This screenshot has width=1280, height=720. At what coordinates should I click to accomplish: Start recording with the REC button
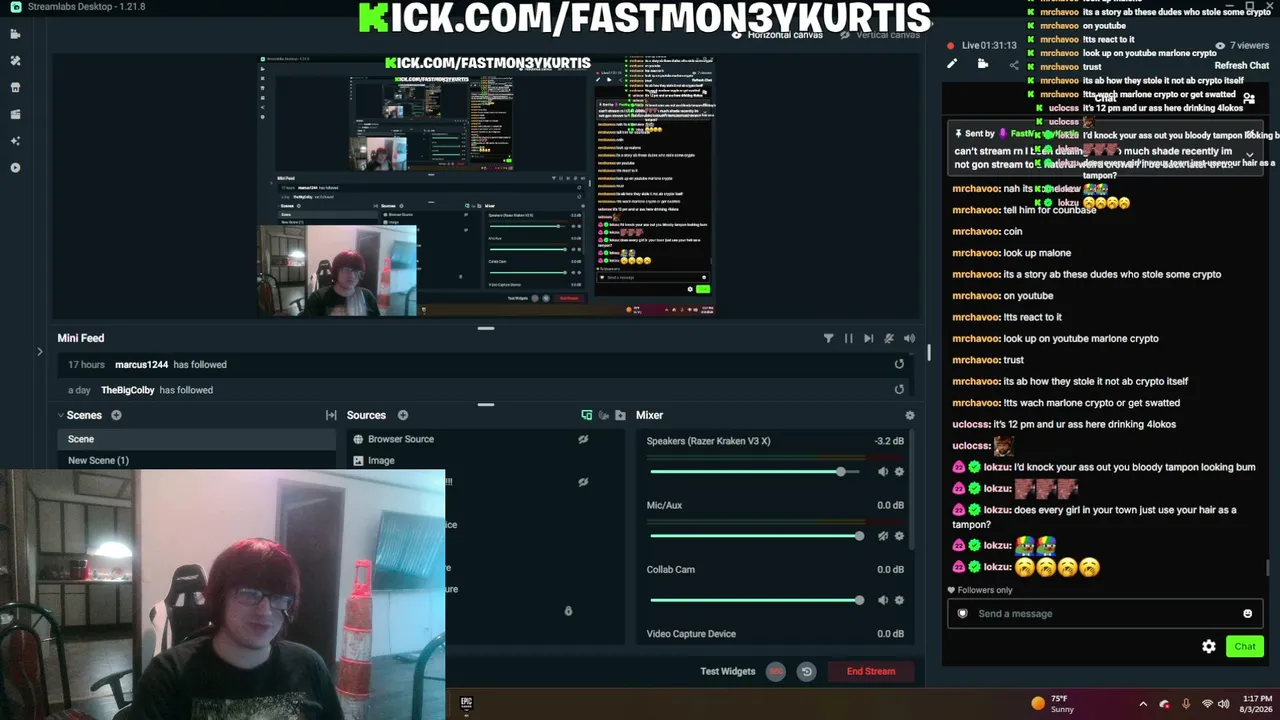click(x=776, y=671)
